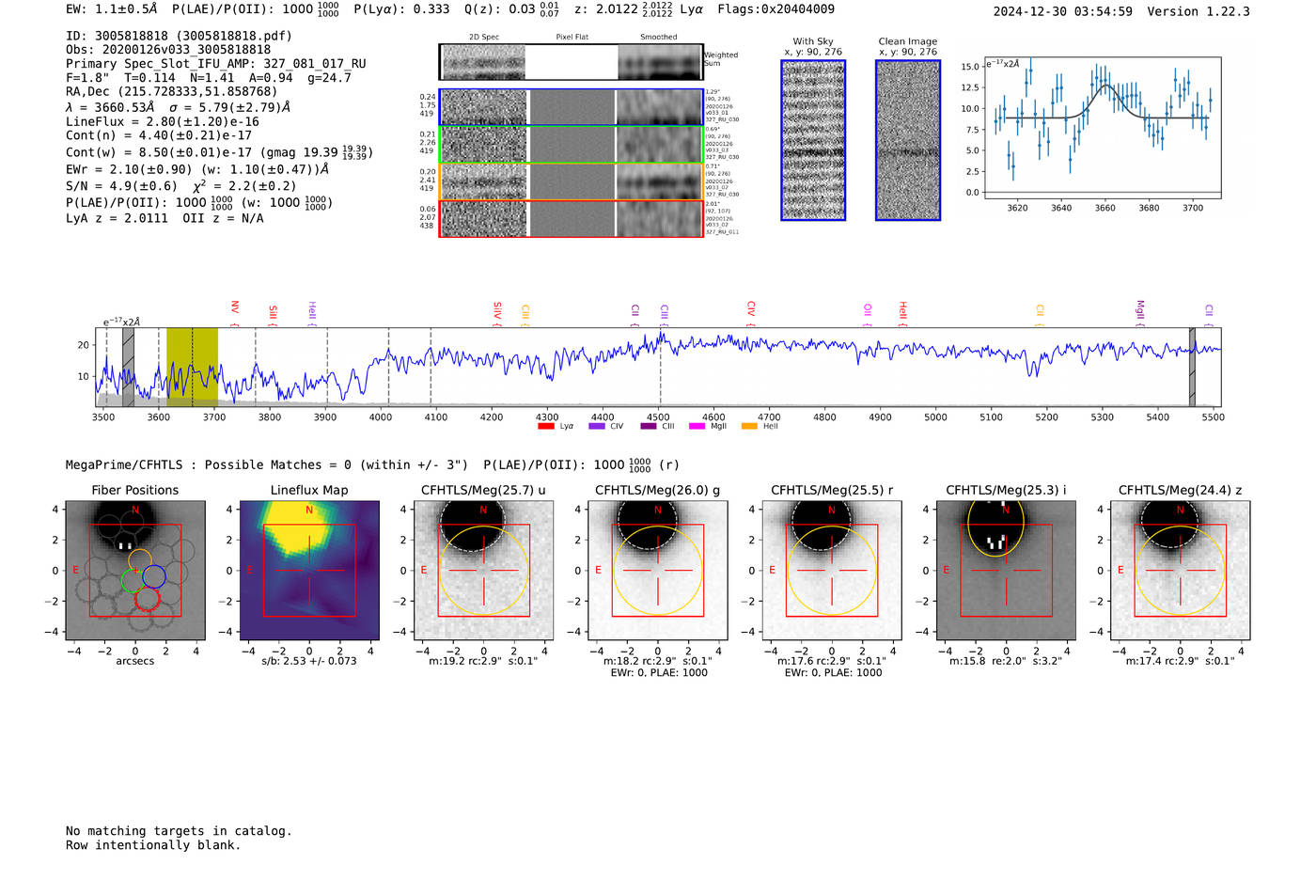Select the m:19.2 rc:2.9" u-band caption
Image resolution: width=1316 pixels, height=896 pixels.
[x=483, y=661]
